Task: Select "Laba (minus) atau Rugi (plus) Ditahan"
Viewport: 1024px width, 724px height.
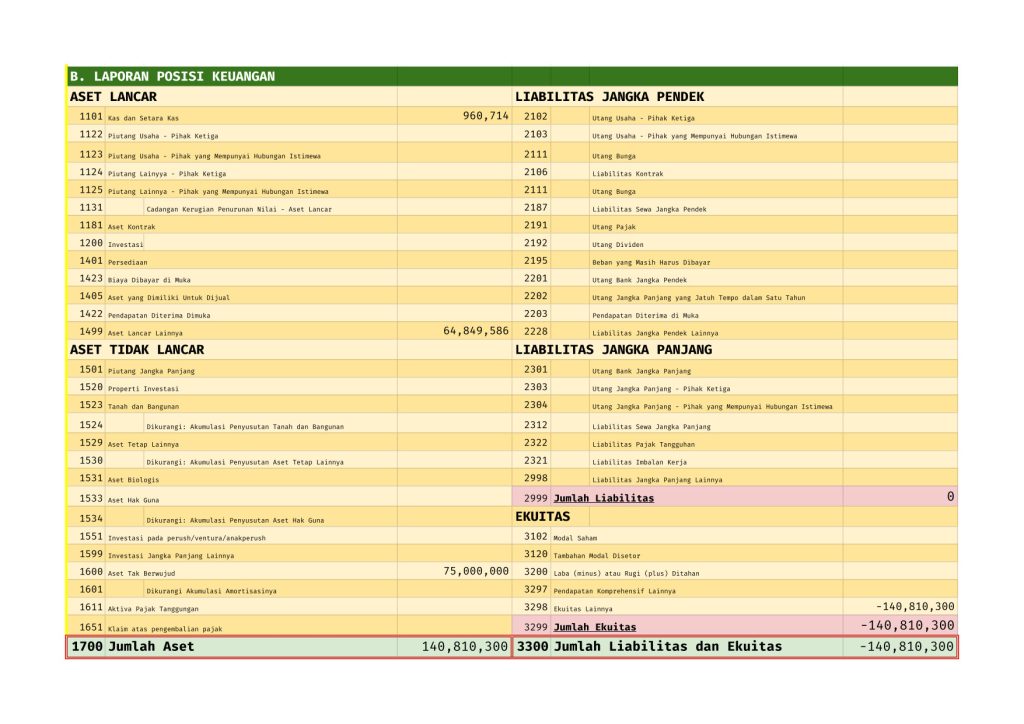Action: point(626,573)
